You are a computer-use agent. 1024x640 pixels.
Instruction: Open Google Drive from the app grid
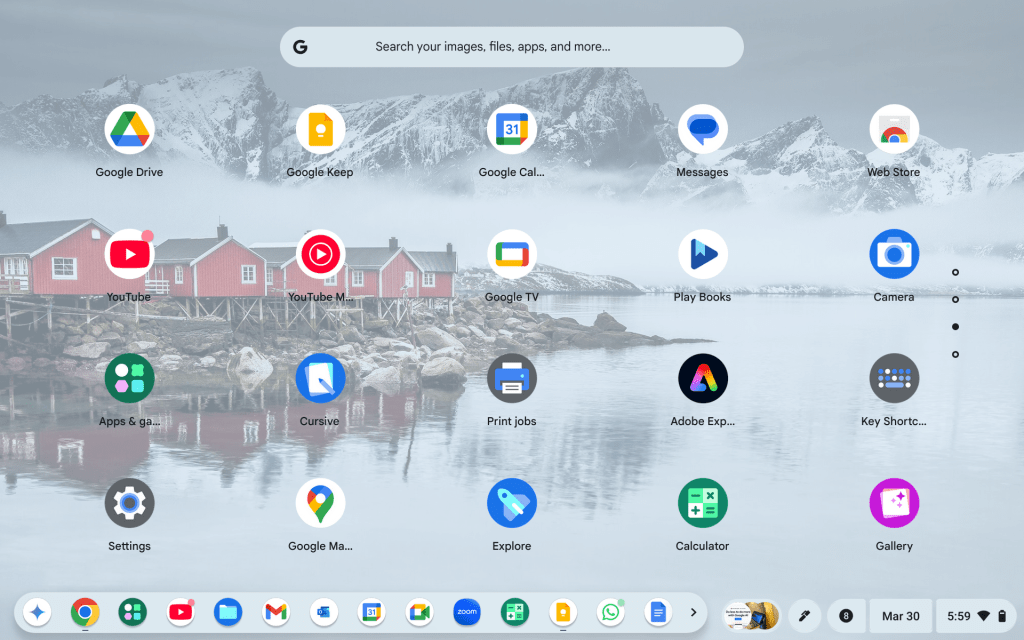click(129, 130)
